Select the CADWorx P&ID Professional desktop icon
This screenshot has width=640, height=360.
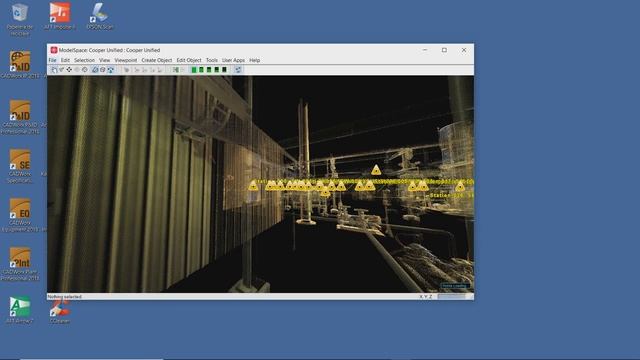(20, 118)
